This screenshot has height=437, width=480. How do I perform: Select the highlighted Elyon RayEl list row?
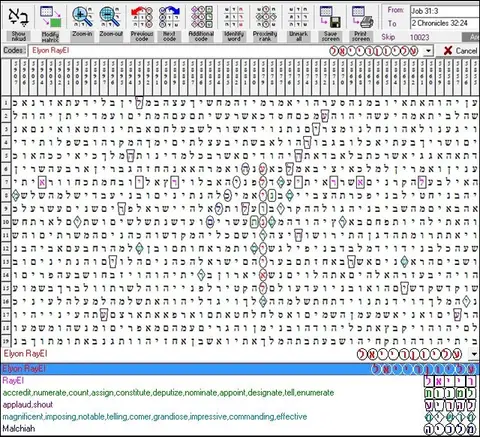pos(239,369)
